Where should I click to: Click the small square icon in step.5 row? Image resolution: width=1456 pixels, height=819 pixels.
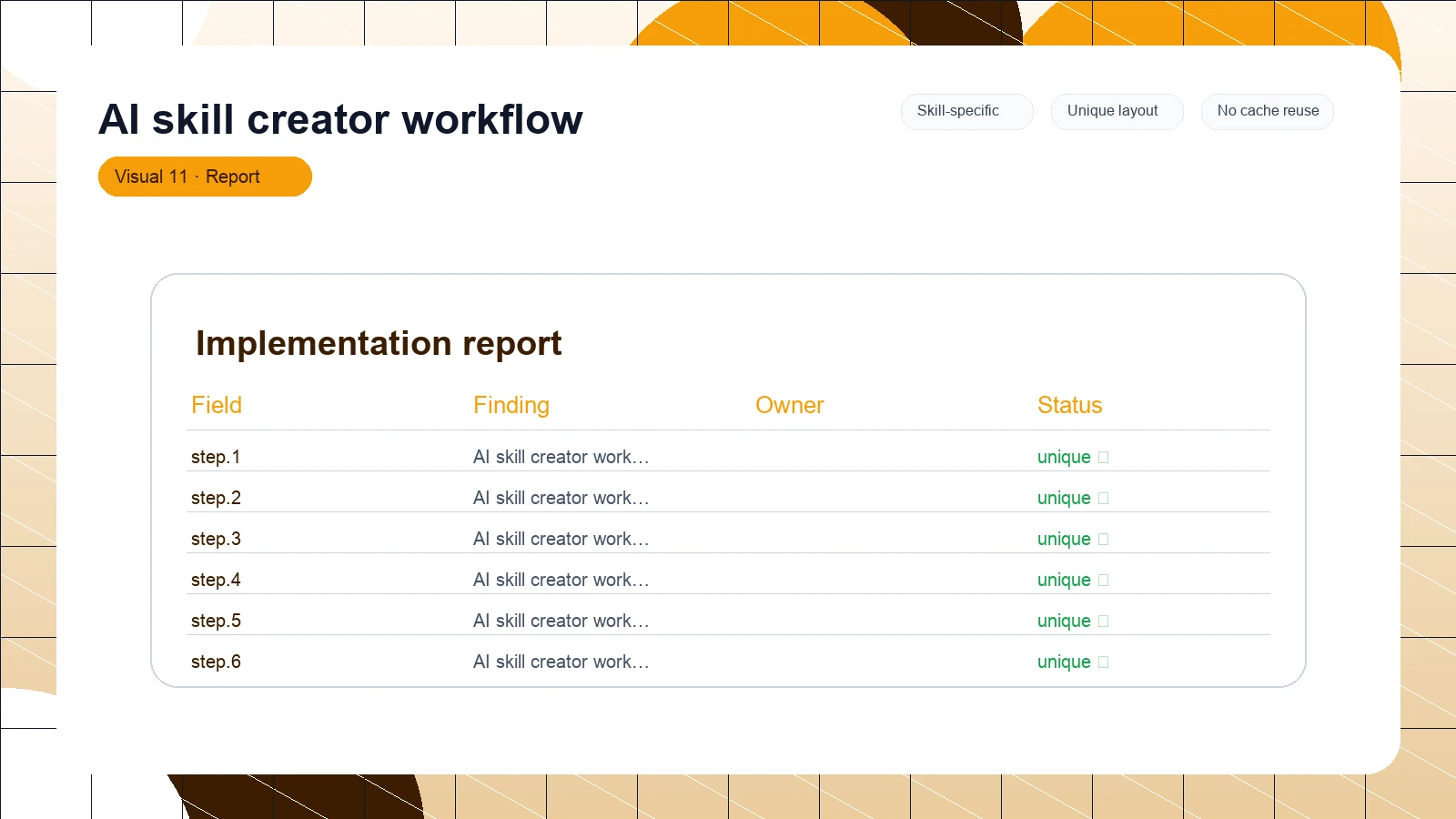(x=1104, y=622)
